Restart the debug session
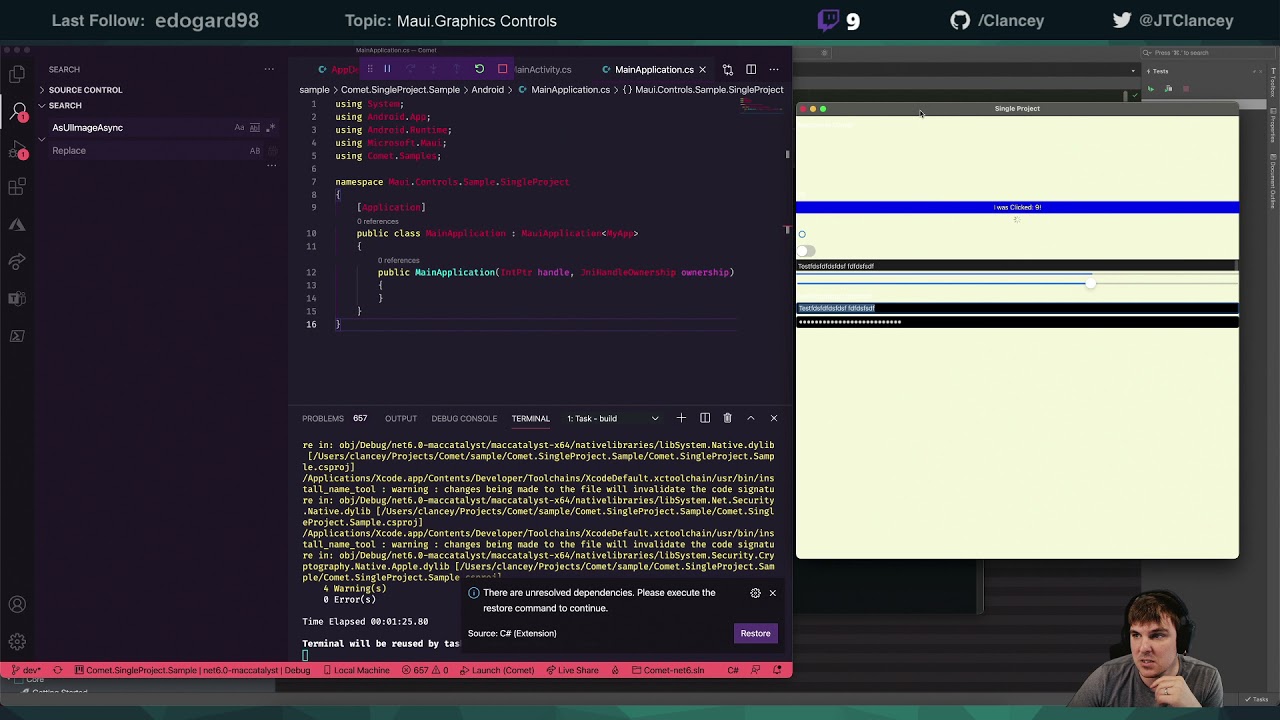The width and height of the screenshot is (1280, 720). 479,69
